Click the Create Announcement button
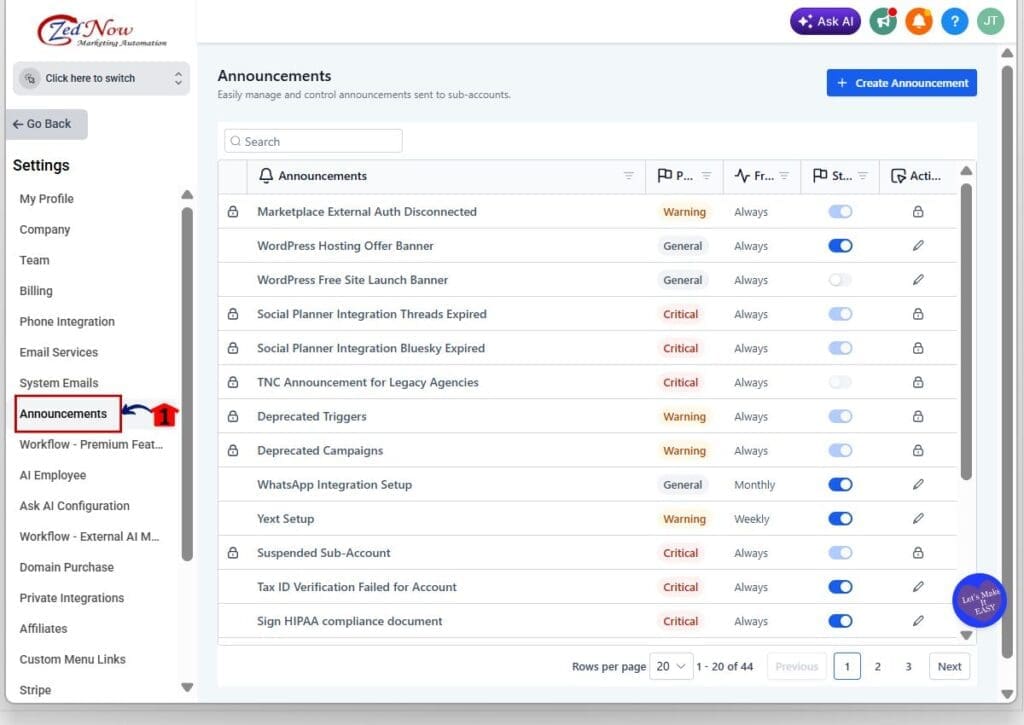The height and width of the screenshot is (725, 1024). pos(901,83)
